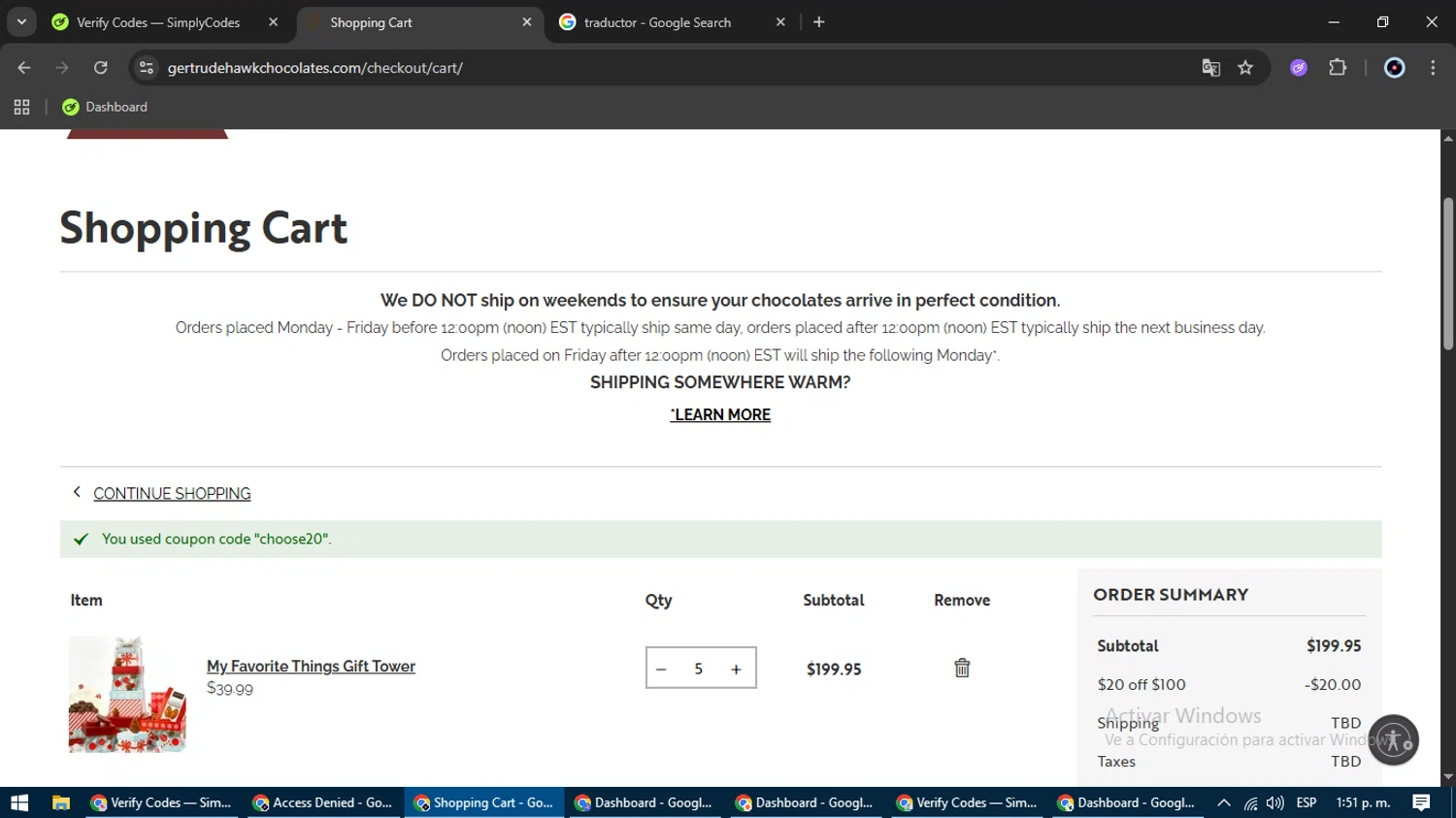Click the page vertical scrollbar thumb
The width and height of the screenshot is (1456, 818).
1447,274
